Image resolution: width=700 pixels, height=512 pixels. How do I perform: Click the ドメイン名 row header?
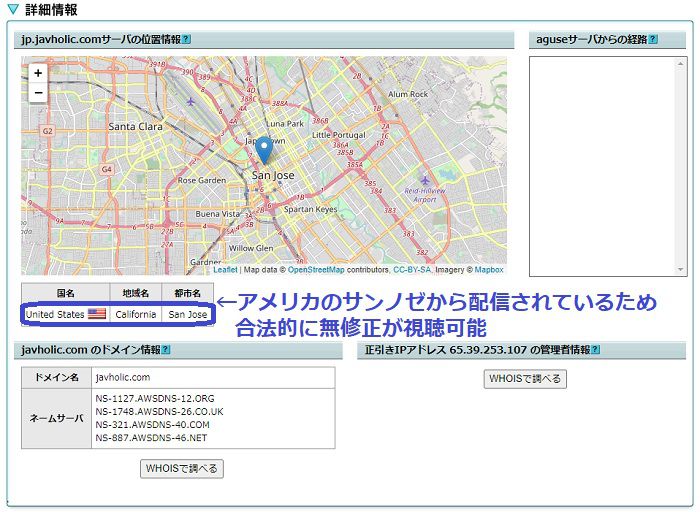(57, 378)
